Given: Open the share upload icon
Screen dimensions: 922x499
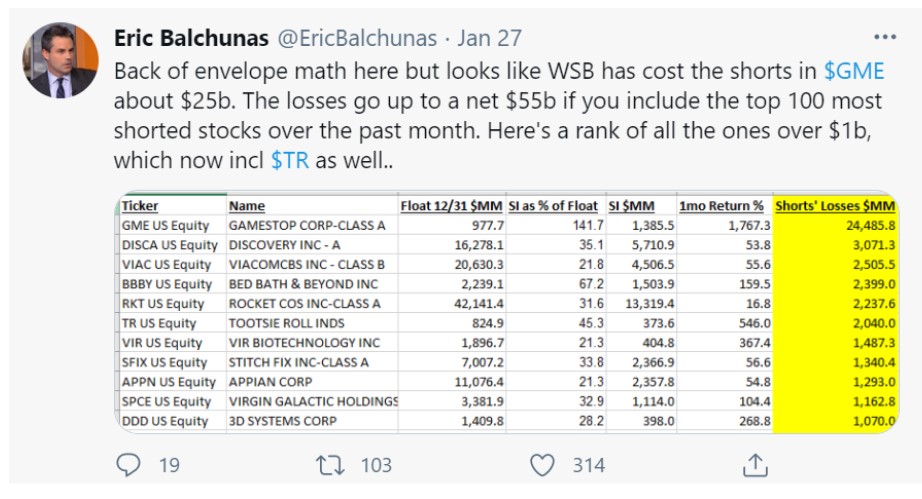Looking at the screenshot, I should point(756,464).
